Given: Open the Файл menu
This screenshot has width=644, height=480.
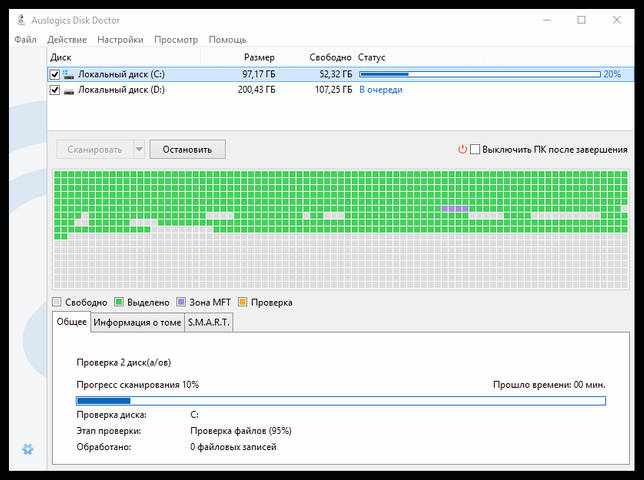Looking at the screenshot, I should [25, 40].
